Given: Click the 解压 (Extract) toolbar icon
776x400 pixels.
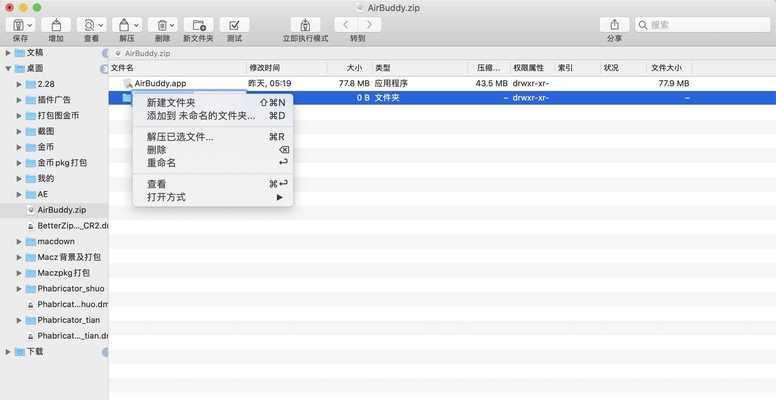Looking at the screenshot, I should point(126,25).
